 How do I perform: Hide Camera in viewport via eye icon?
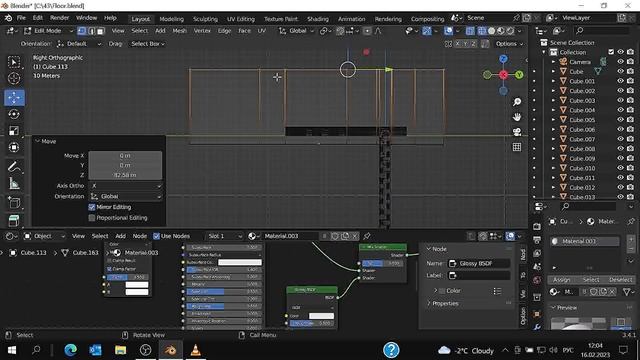tap(620, 62)
